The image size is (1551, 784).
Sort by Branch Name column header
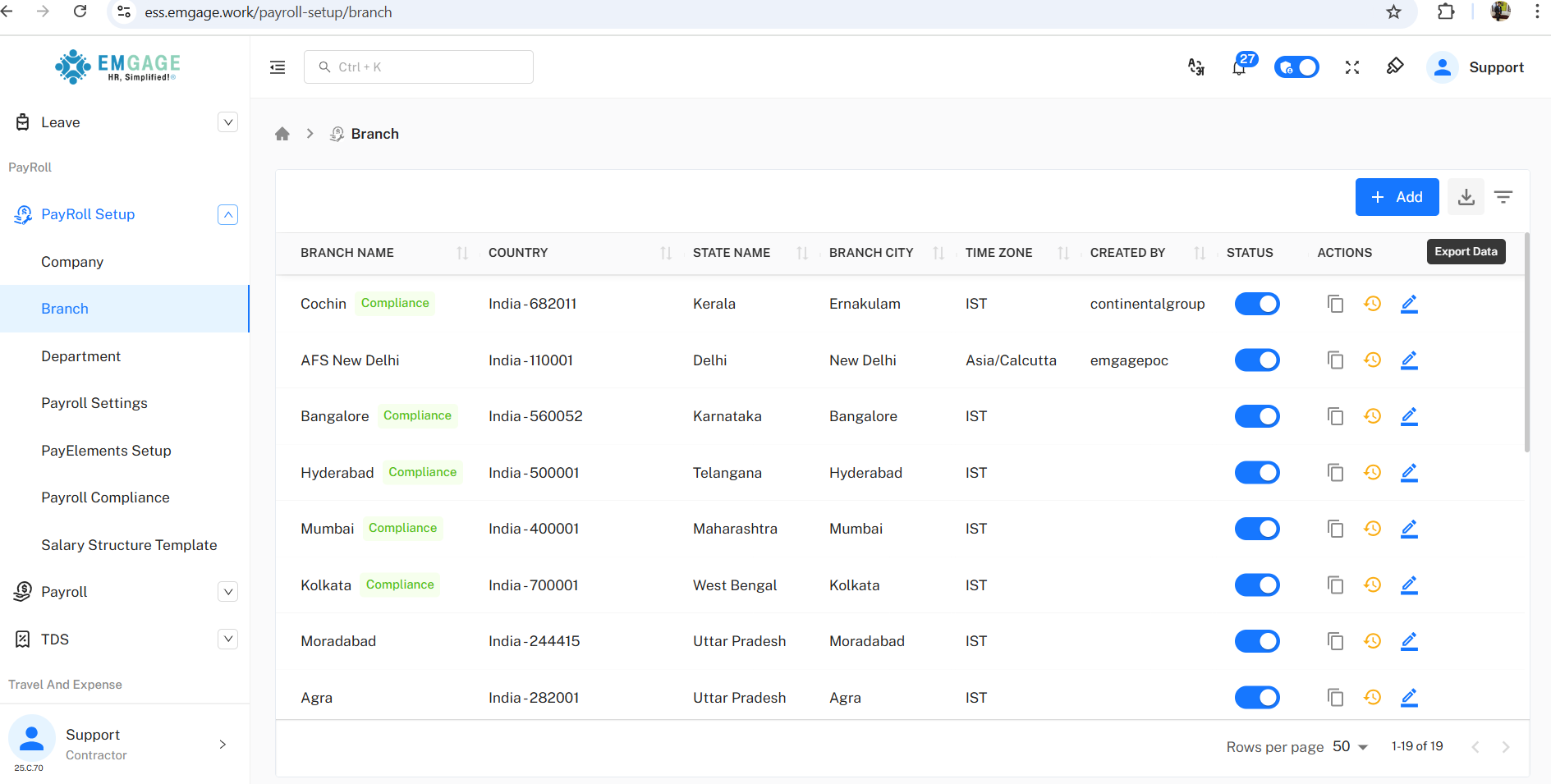coord(347,253)
